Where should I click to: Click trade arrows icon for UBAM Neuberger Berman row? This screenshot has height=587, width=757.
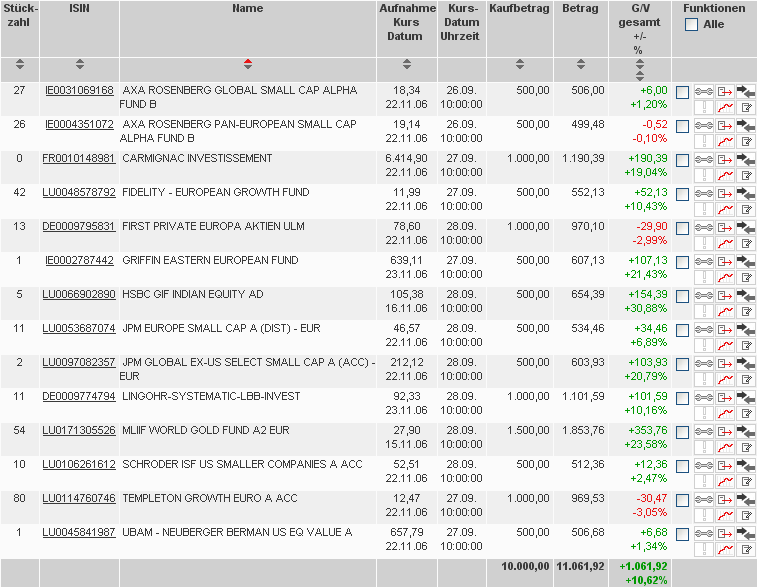coord(746,533)
